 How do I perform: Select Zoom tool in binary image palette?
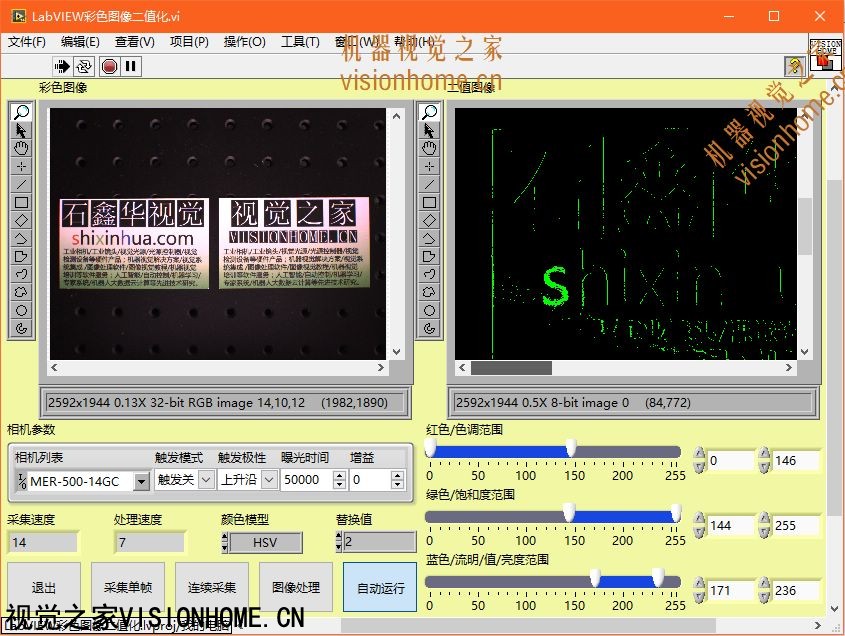pos(430,112)
